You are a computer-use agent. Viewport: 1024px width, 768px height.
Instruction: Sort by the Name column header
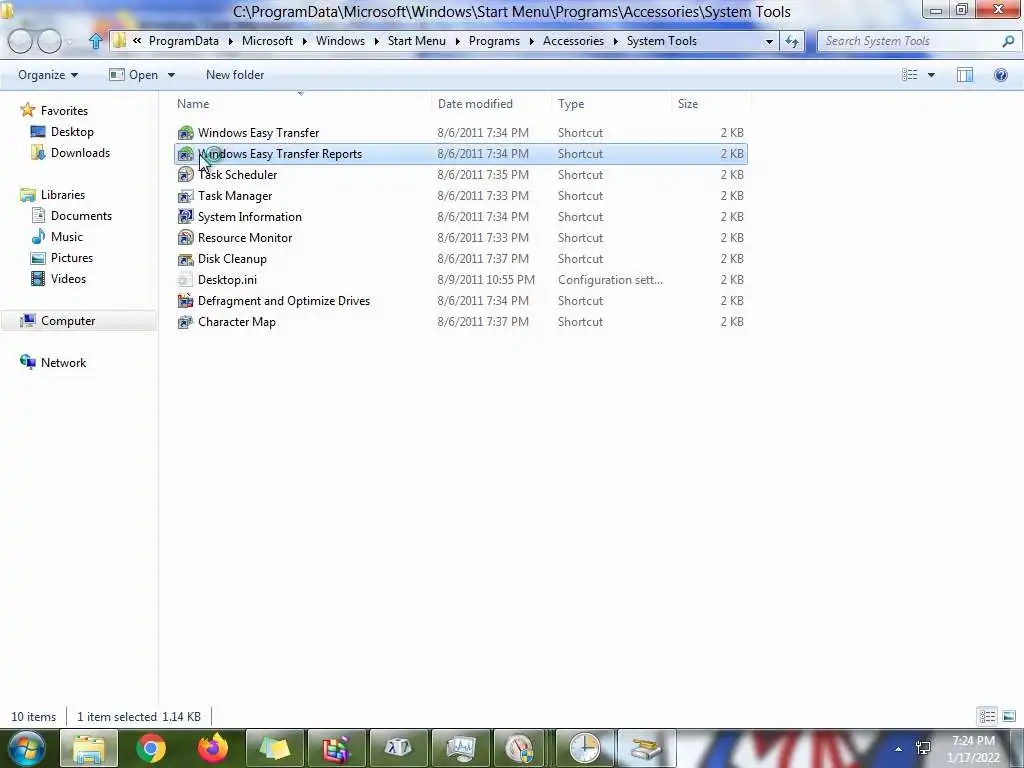pos(302,104)
